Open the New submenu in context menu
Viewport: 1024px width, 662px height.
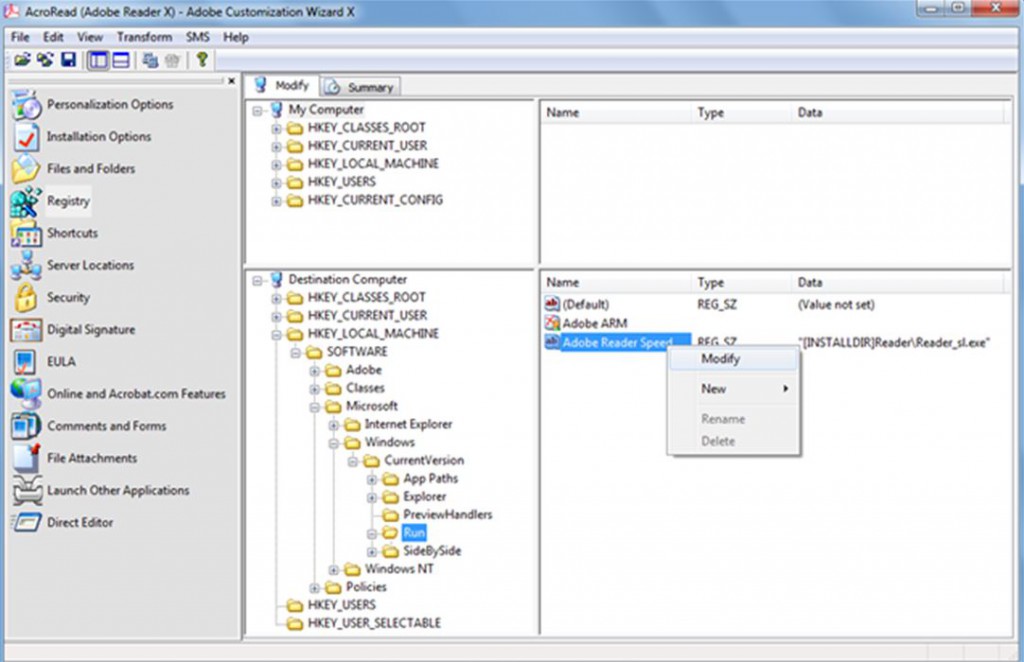tap(733, 389)
